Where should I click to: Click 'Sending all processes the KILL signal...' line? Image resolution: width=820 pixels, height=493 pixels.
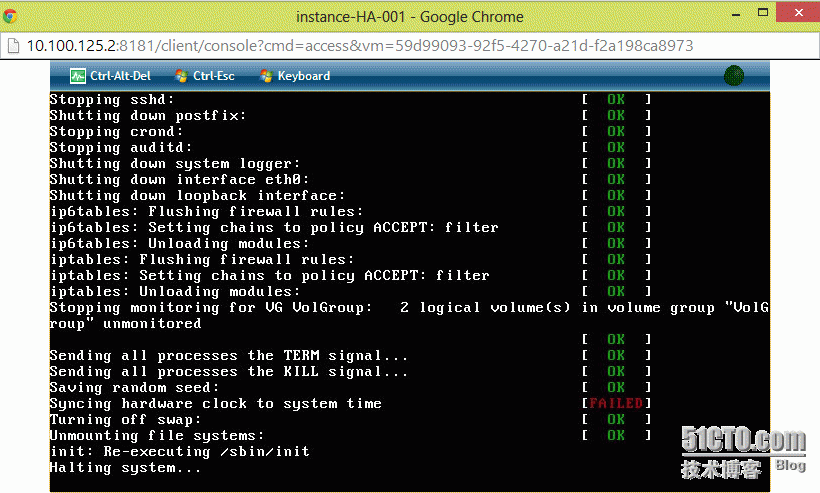(229, 372)
